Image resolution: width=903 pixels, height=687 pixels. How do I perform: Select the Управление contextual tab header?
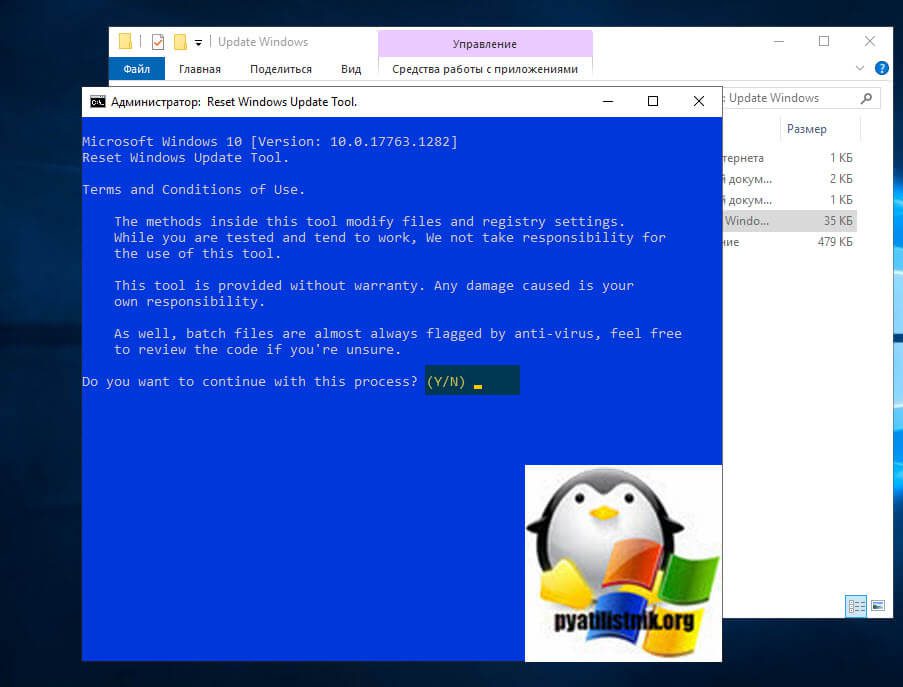pyautogui.click(x=485, y=44)
